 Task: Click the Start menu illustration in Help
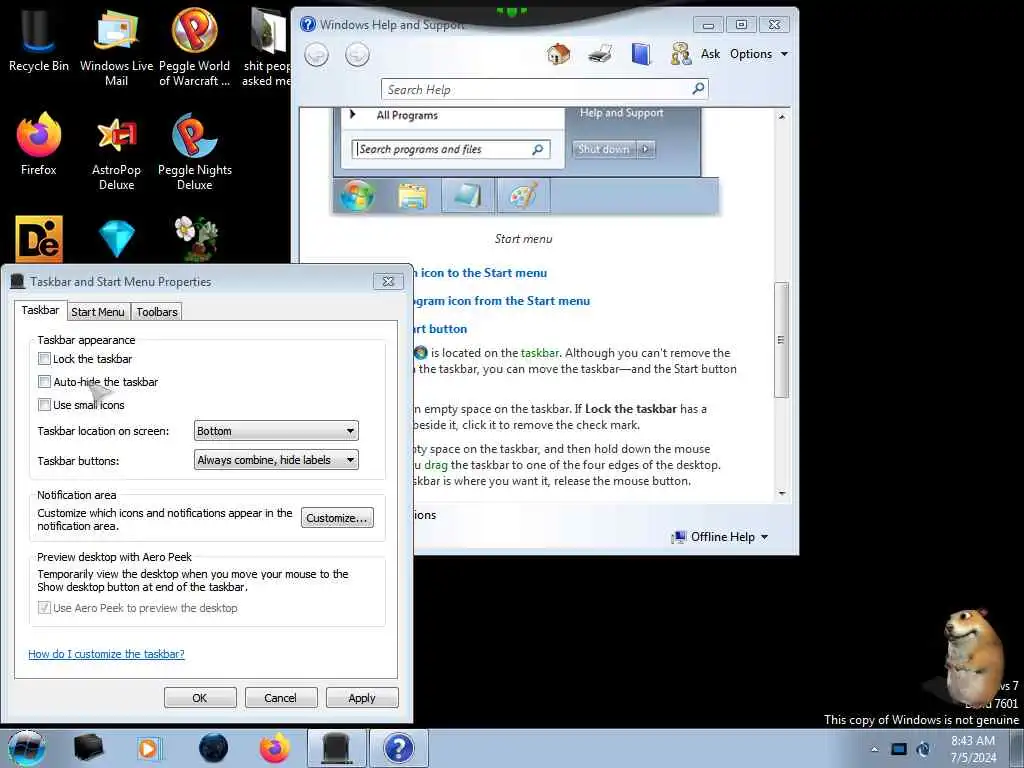[526, 162]
